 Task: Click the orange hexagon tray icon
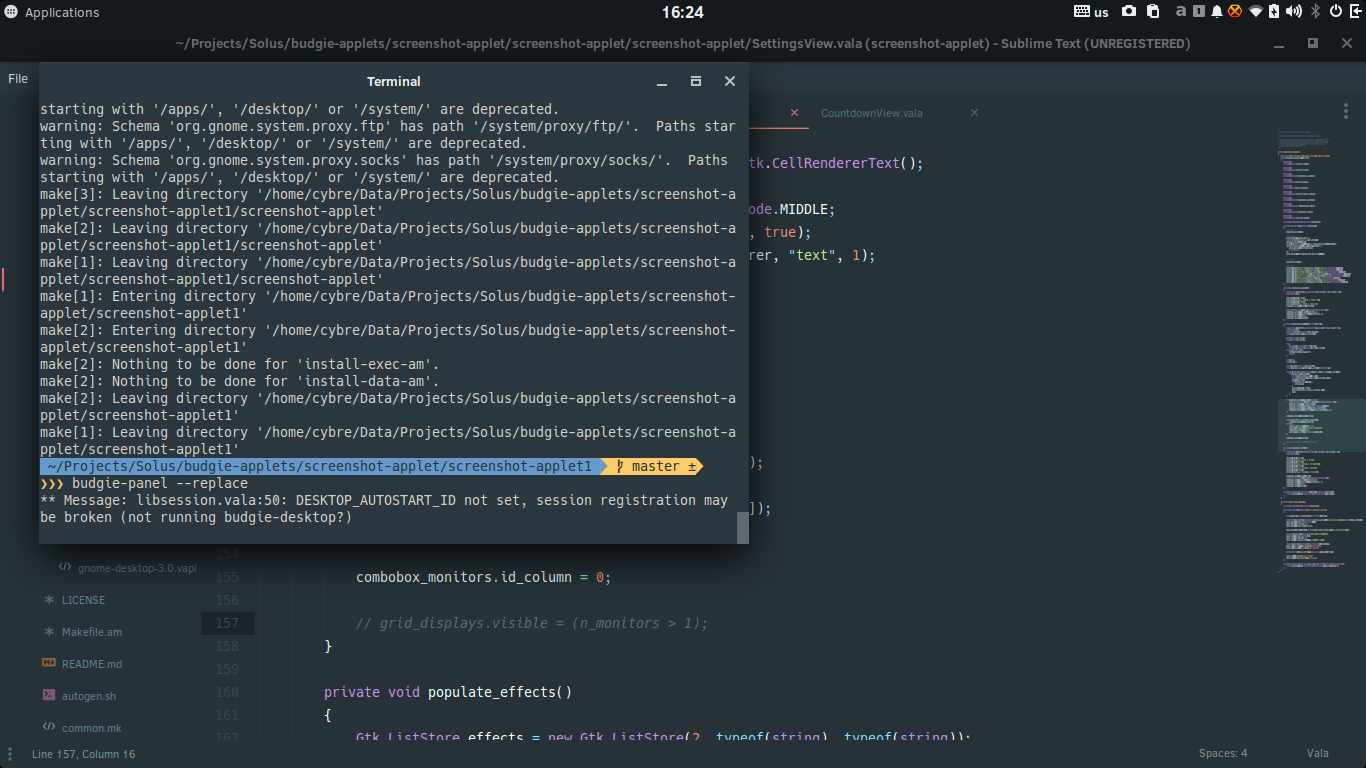point(1235,12)
